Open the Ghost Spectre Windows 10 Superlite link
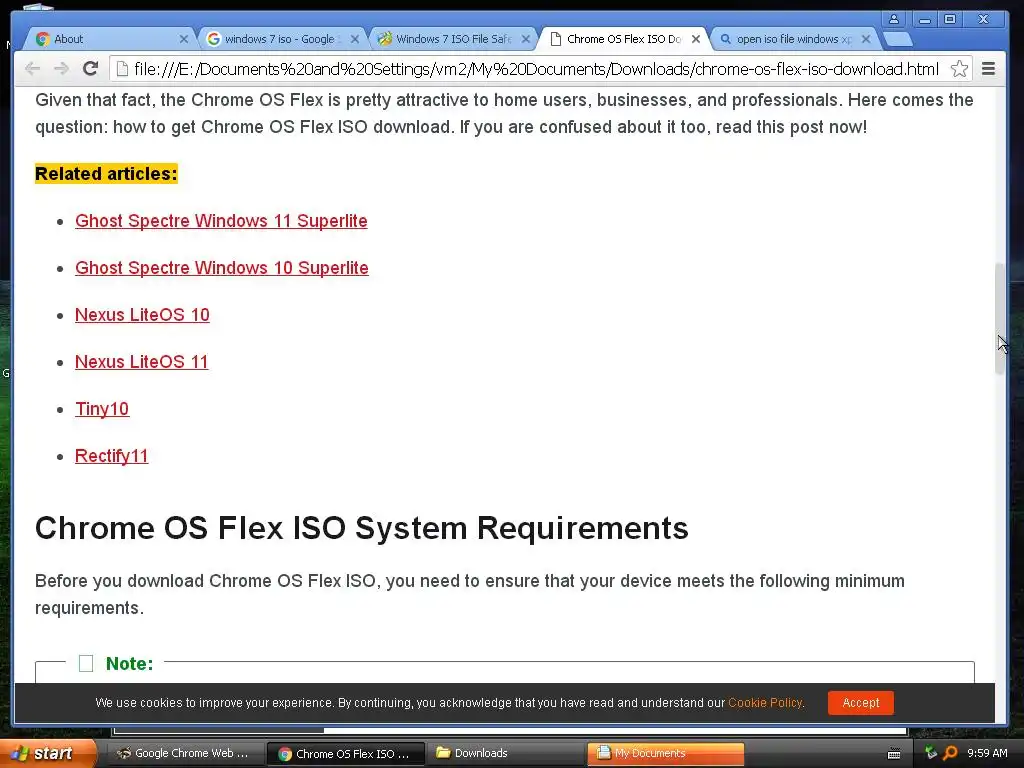The height and width of the screenshot is (768, 1024). 221,268
